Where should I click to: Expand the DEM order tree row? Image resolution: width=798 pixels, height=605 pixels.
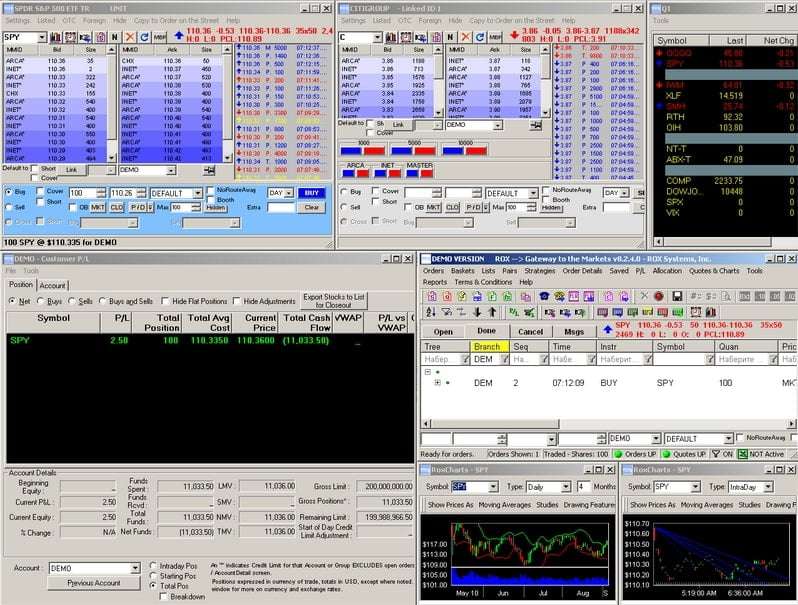[x=437, y=383]
